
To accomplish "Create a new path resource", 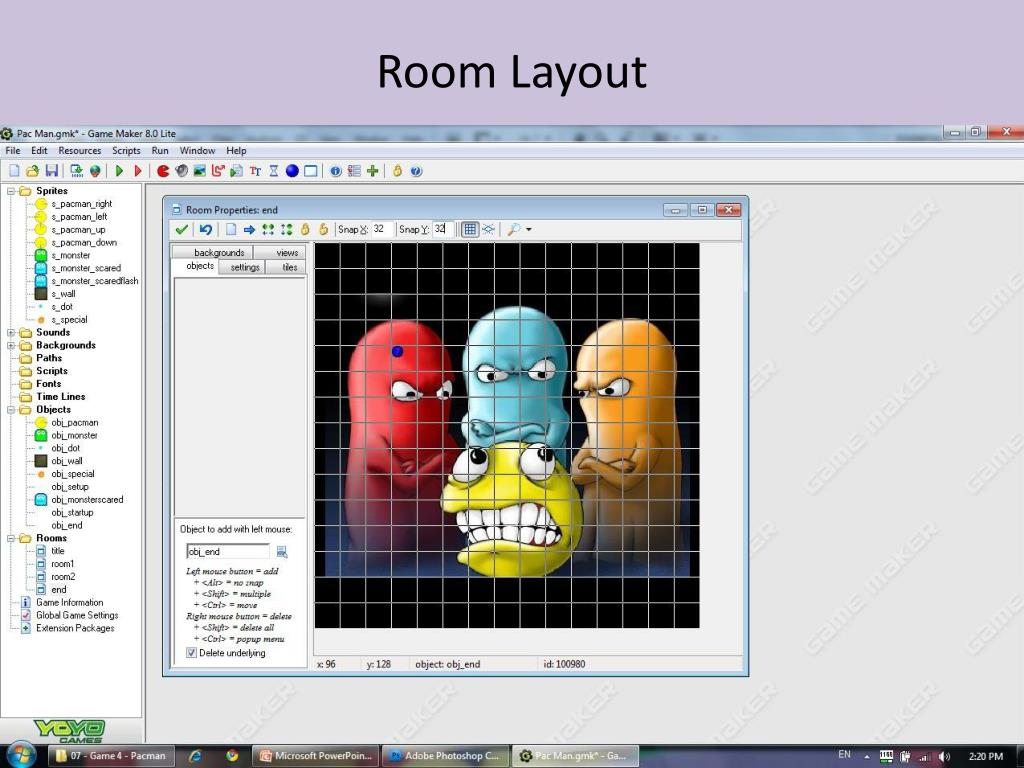I will pyautogui.click(x=218, y=171).
